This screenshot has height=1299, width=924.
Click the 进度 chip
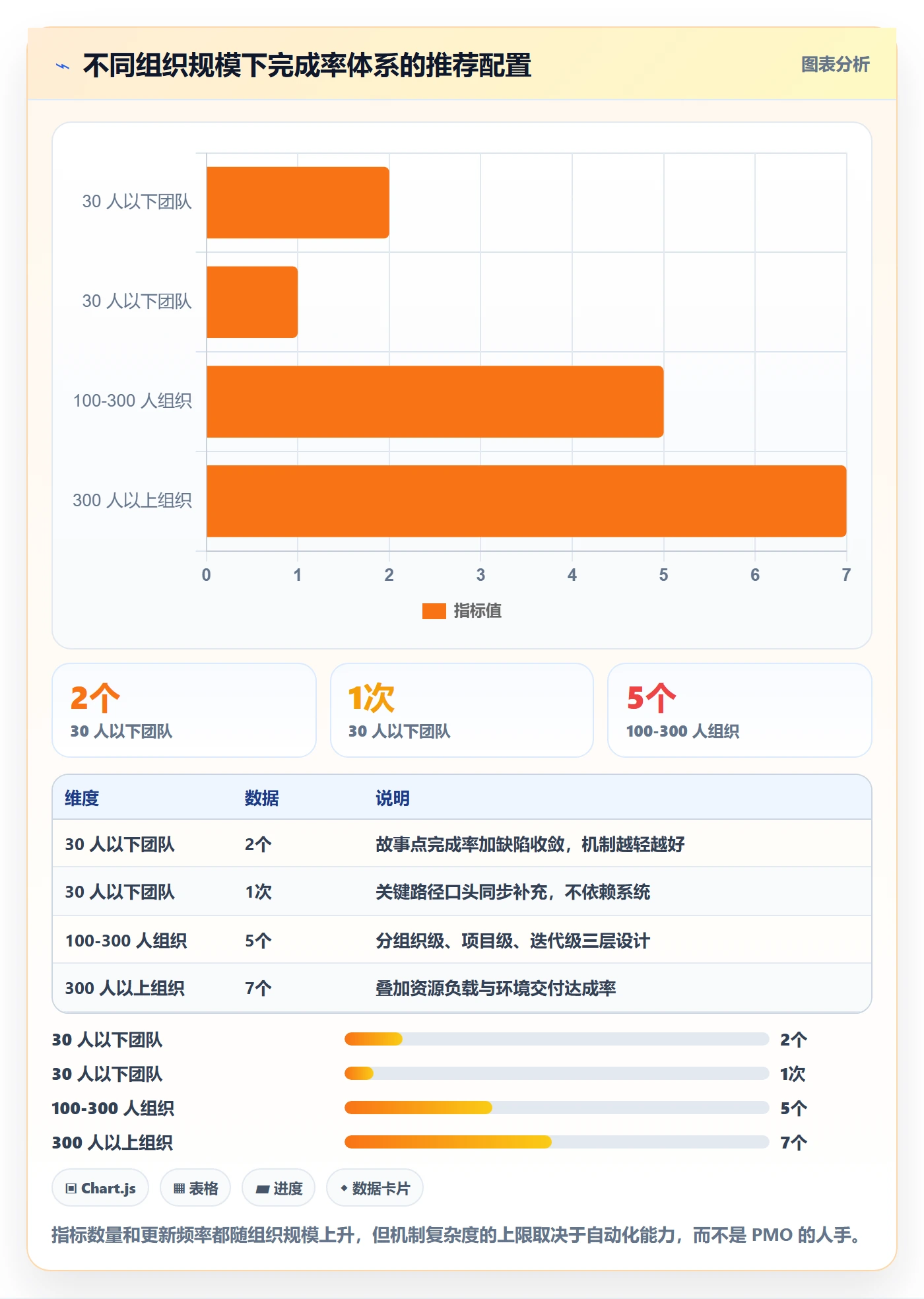coord(279,1188)
